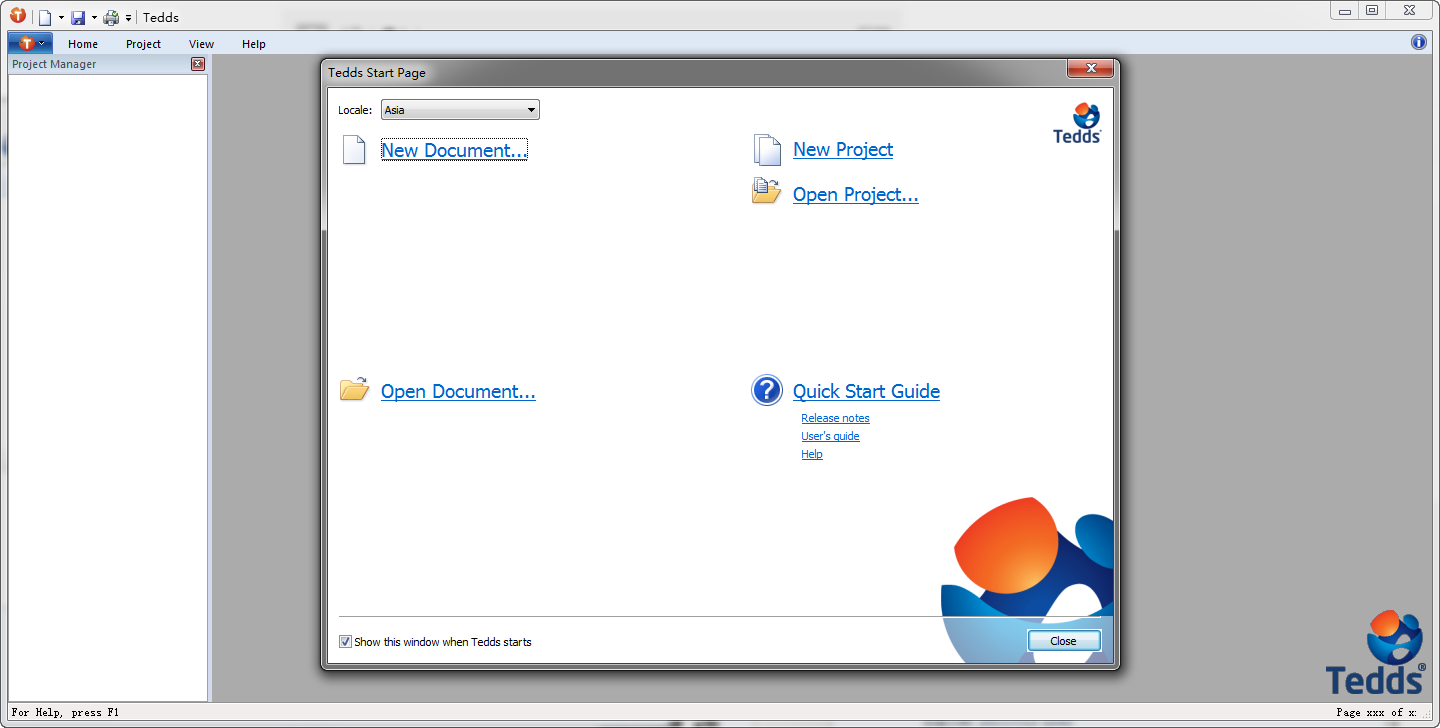Image resolution: width=1440 pixels, height=728 pixels.
Task: Click the Open Project link
Action: click(856, 194)
